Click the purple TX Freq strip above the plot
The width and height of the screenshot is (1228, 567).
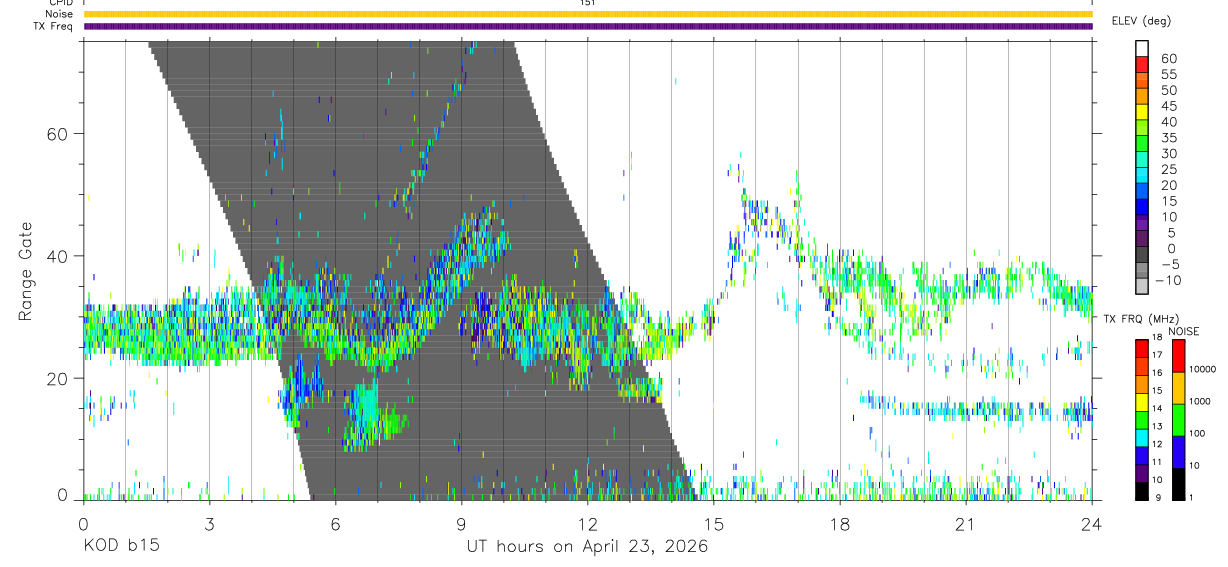pos(588,26)
